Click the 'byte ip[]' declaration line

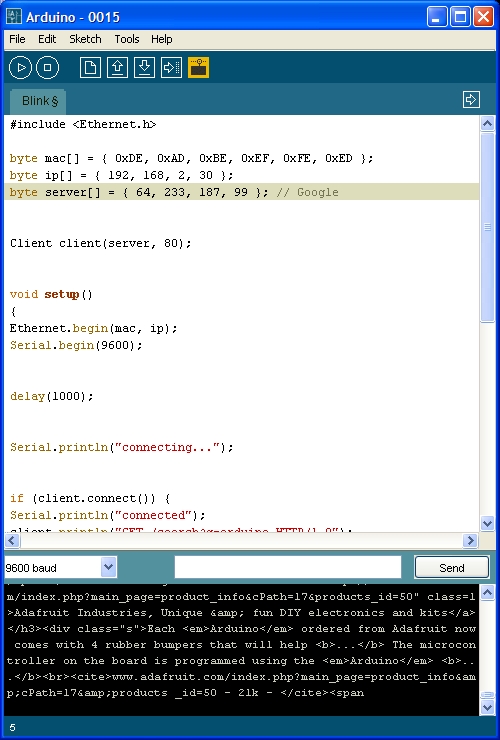pyautogui.click(x=121, y=175)
